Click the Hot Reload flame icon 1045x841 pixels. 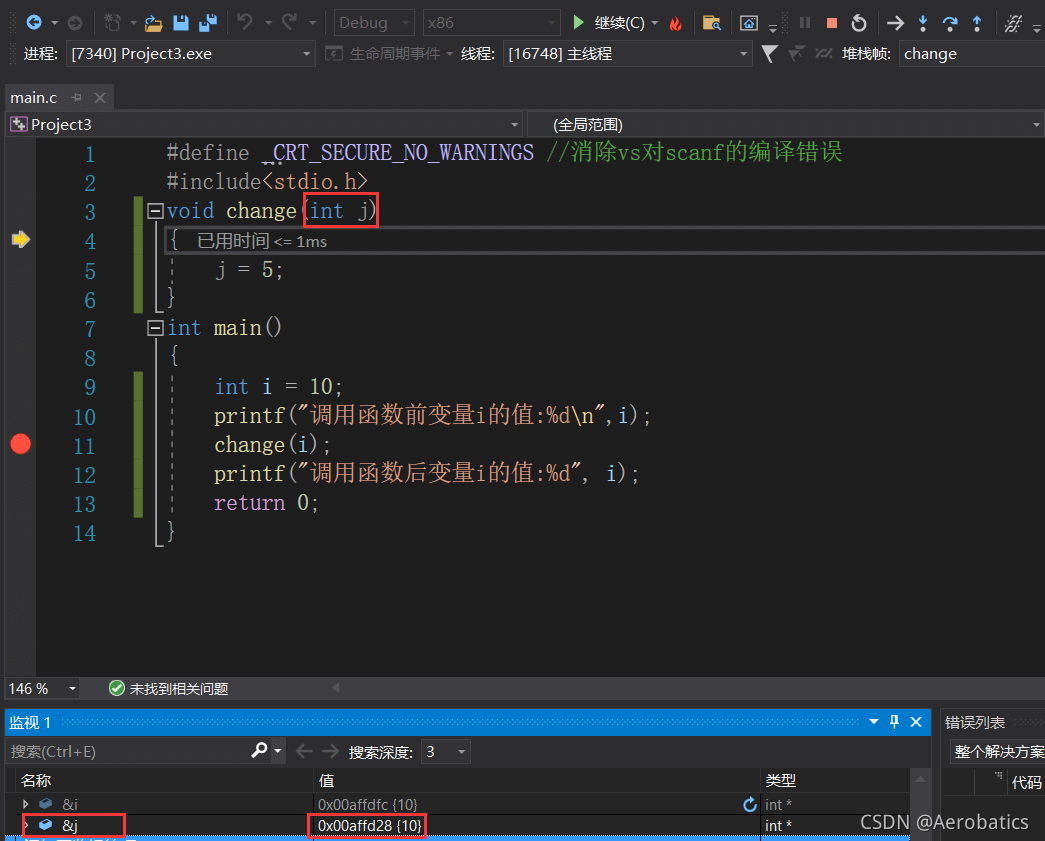coord(676,23)
